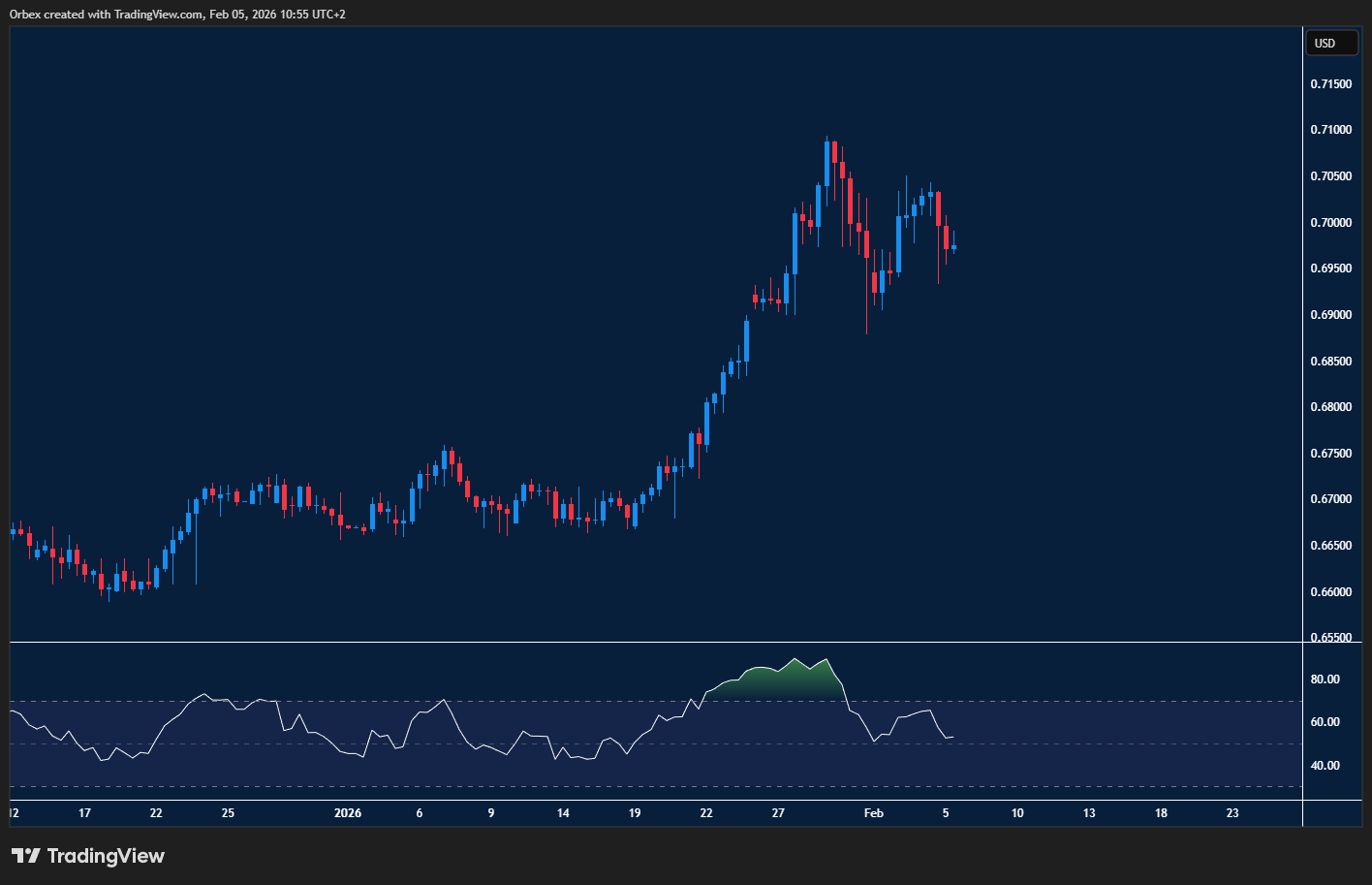The image size is (1372, 885).
Task: Select the highest green candle near 0.71000
Action: tap(828, 165)
